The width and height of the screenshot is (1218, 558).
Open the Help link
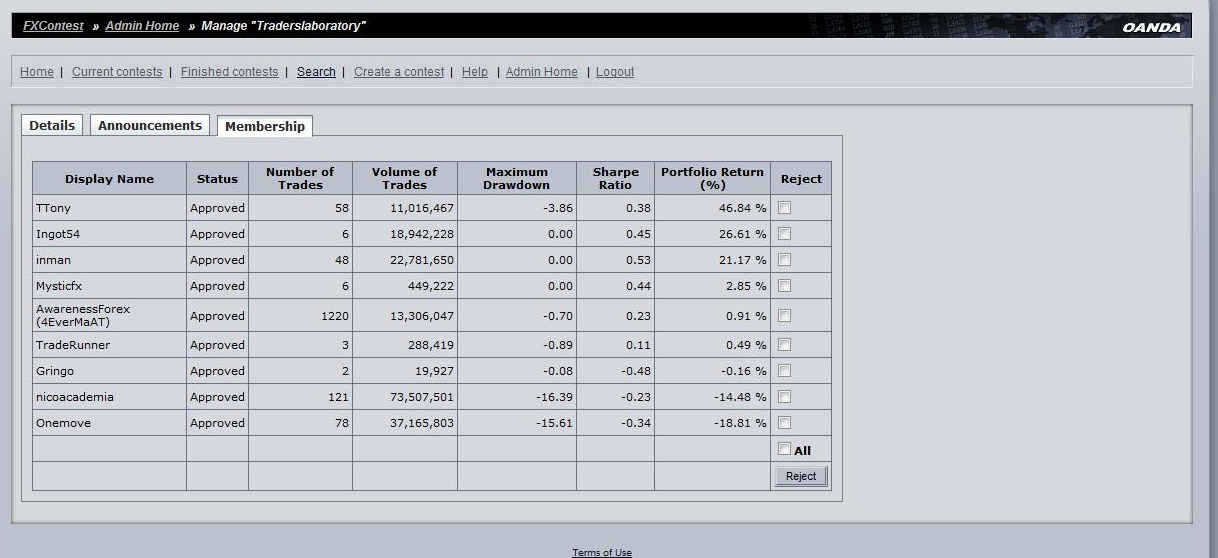(475, 72)
